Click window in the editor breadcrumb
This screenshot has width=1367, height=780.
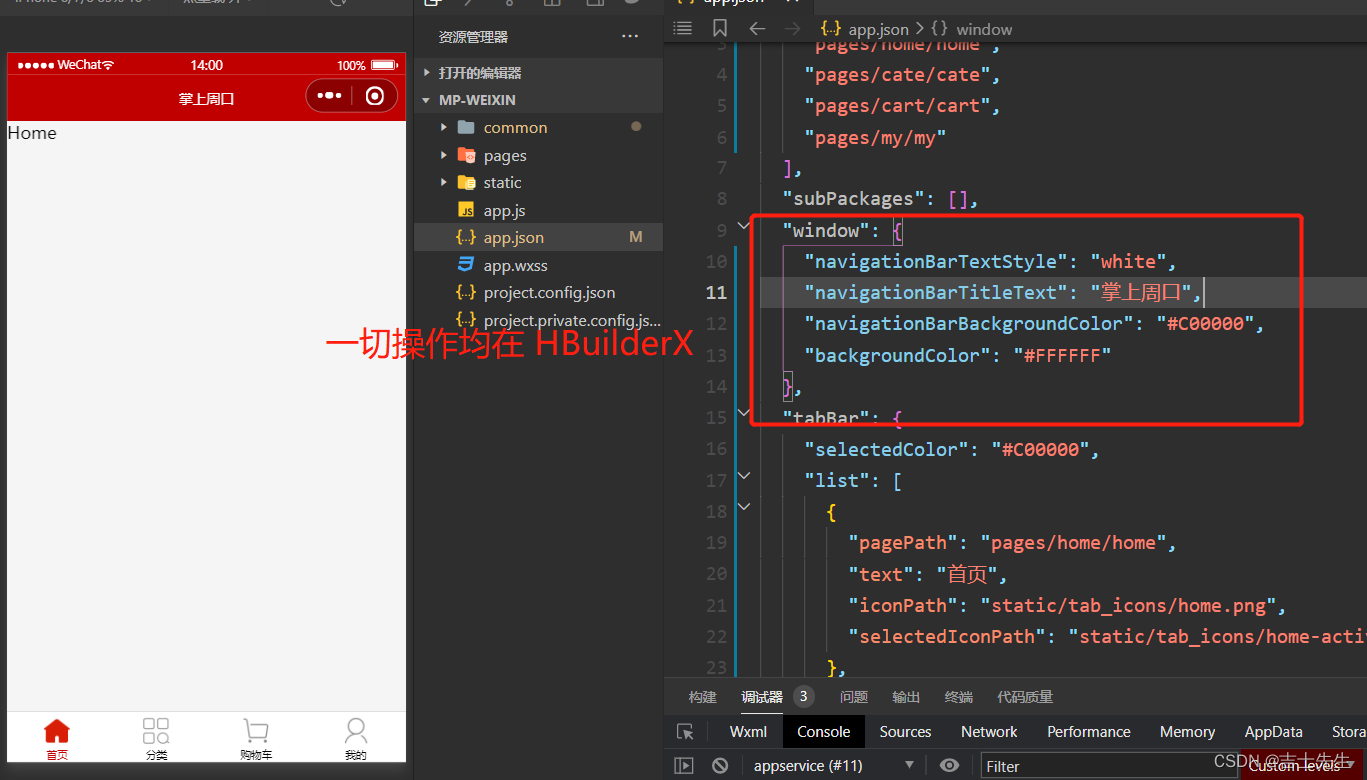click(984, 29)
